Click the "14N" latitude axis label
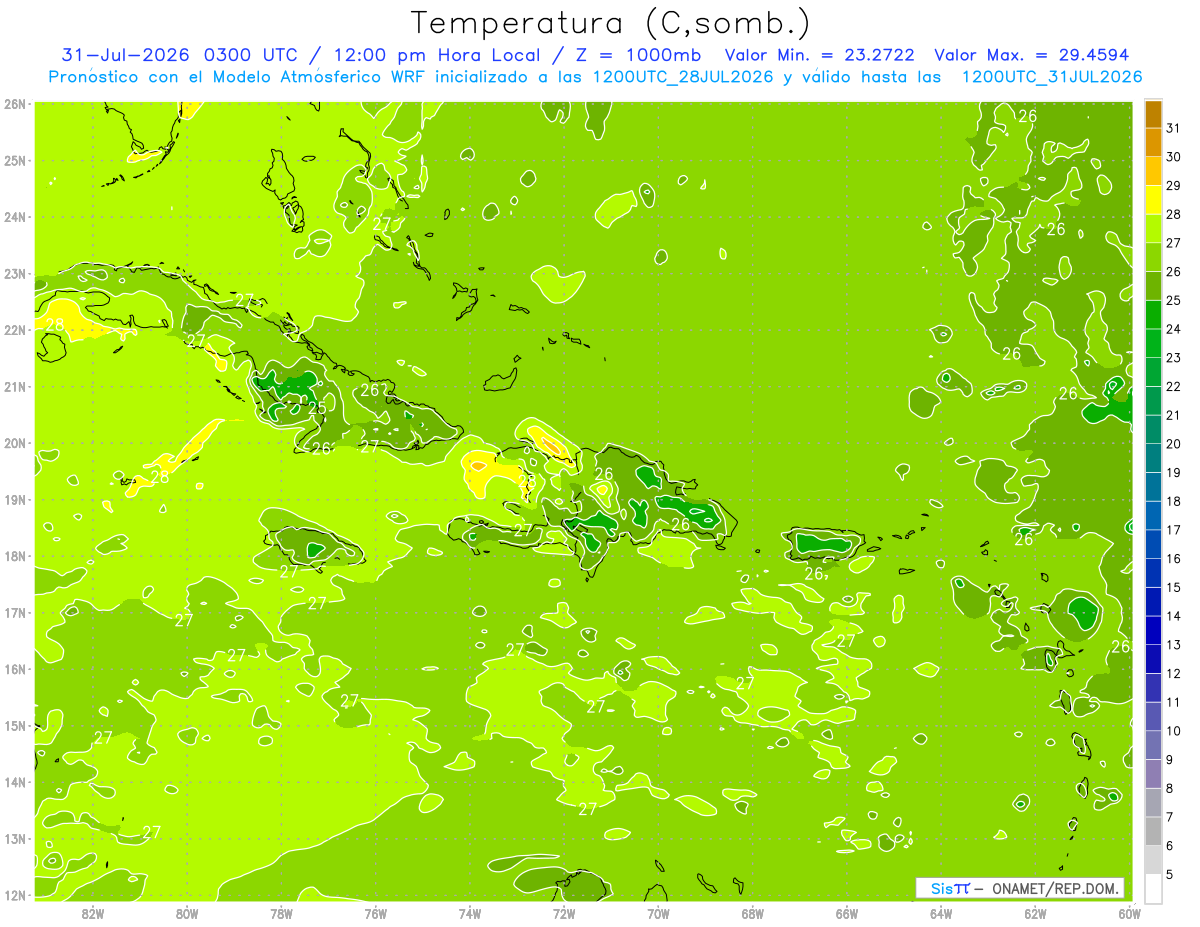Image resolution: width=1200 pixels, height=927 pixels. click(x=15, y=782)
